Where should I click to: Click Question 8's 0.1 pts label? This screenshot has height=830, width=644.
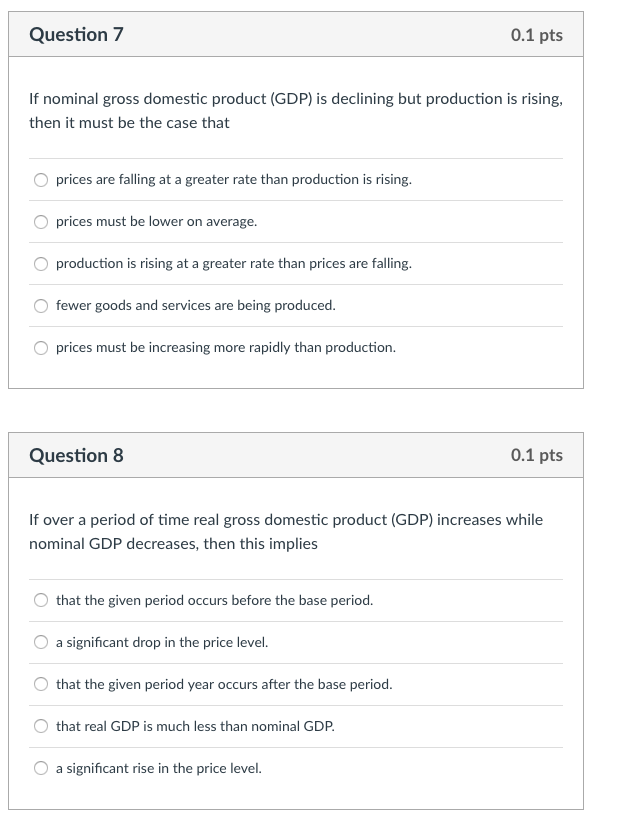537,455
